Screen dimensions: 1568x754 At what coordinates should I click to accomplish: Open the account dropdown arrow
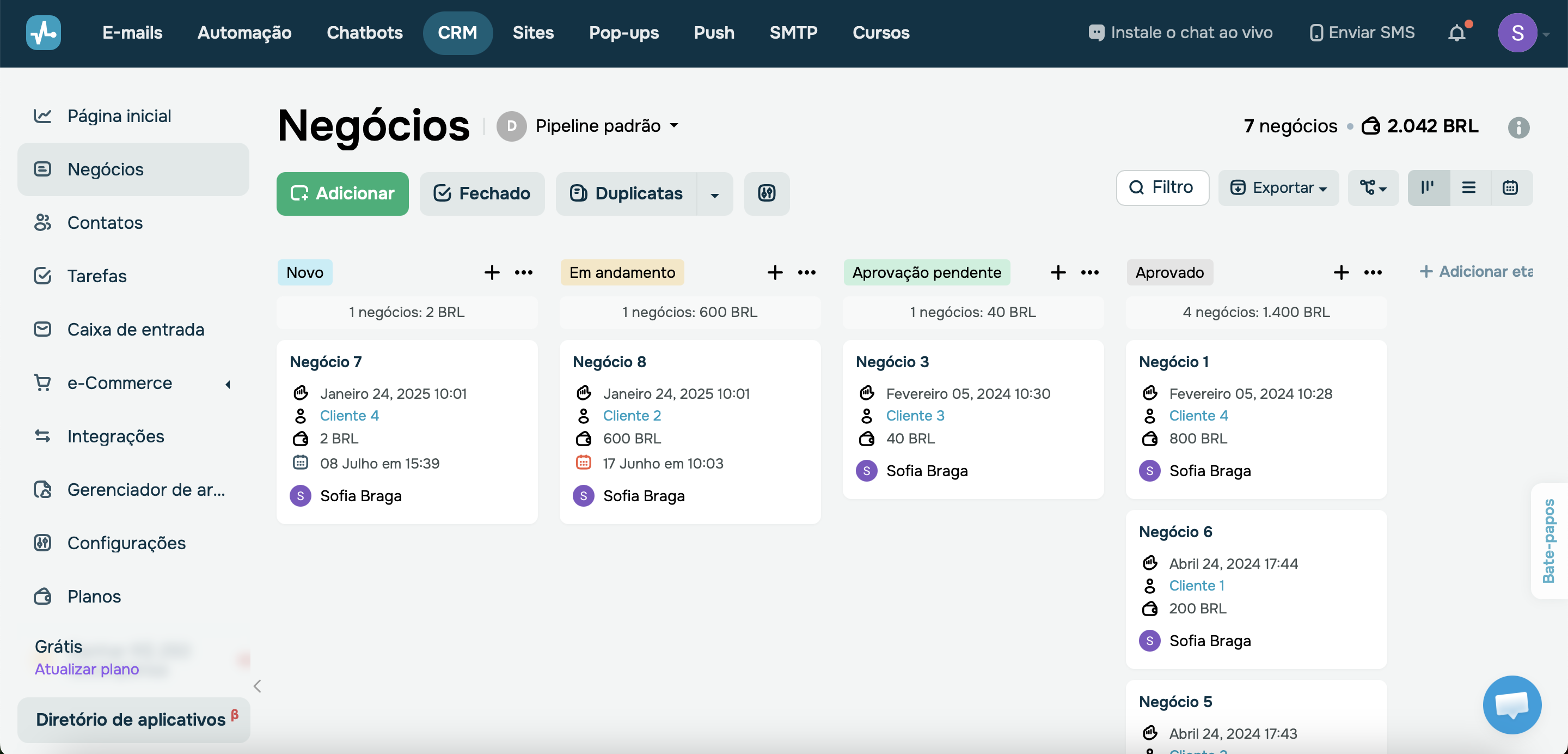[1546, 35]
